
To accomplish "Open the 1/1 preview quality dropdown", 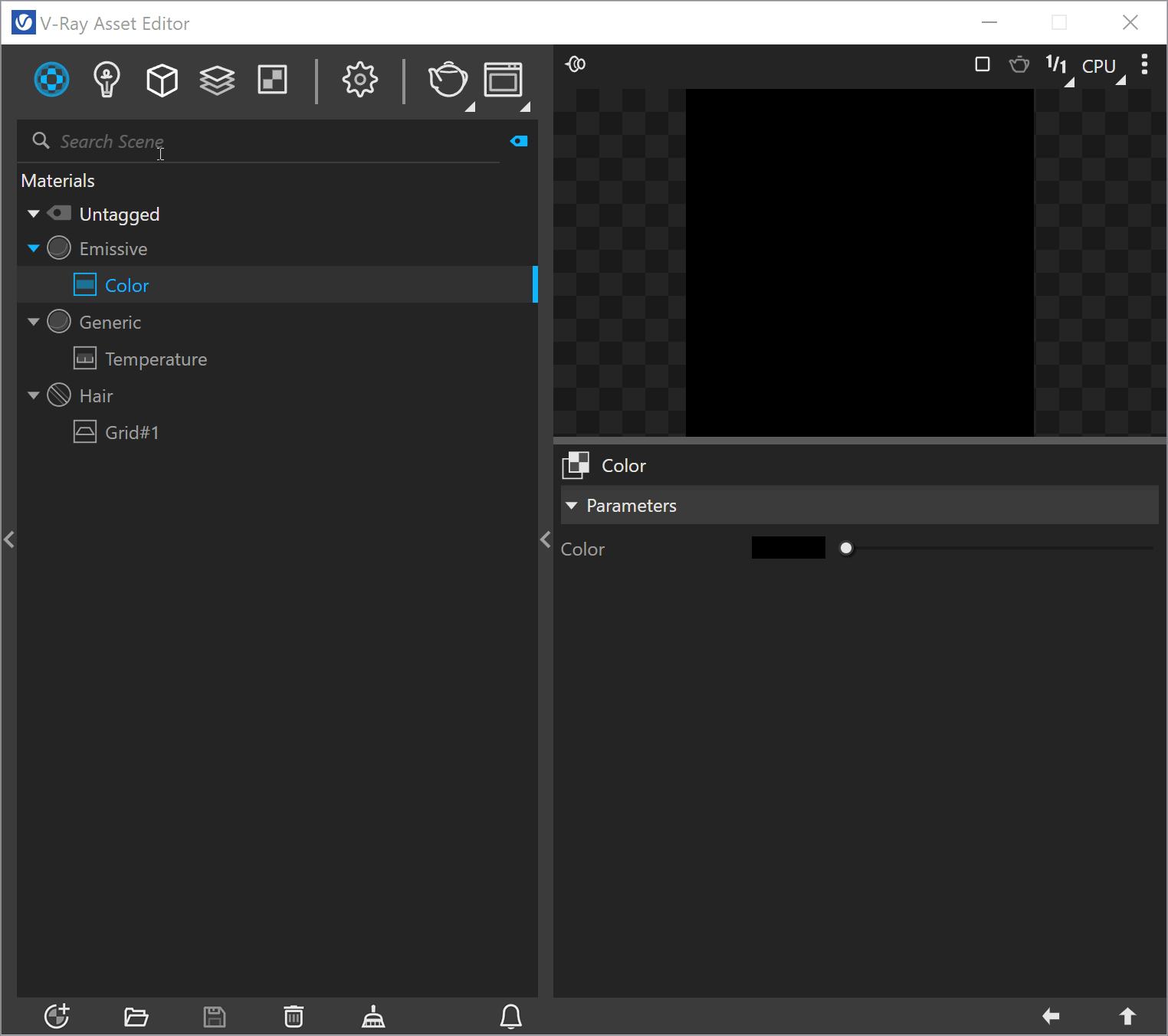I will (1058, 67).
